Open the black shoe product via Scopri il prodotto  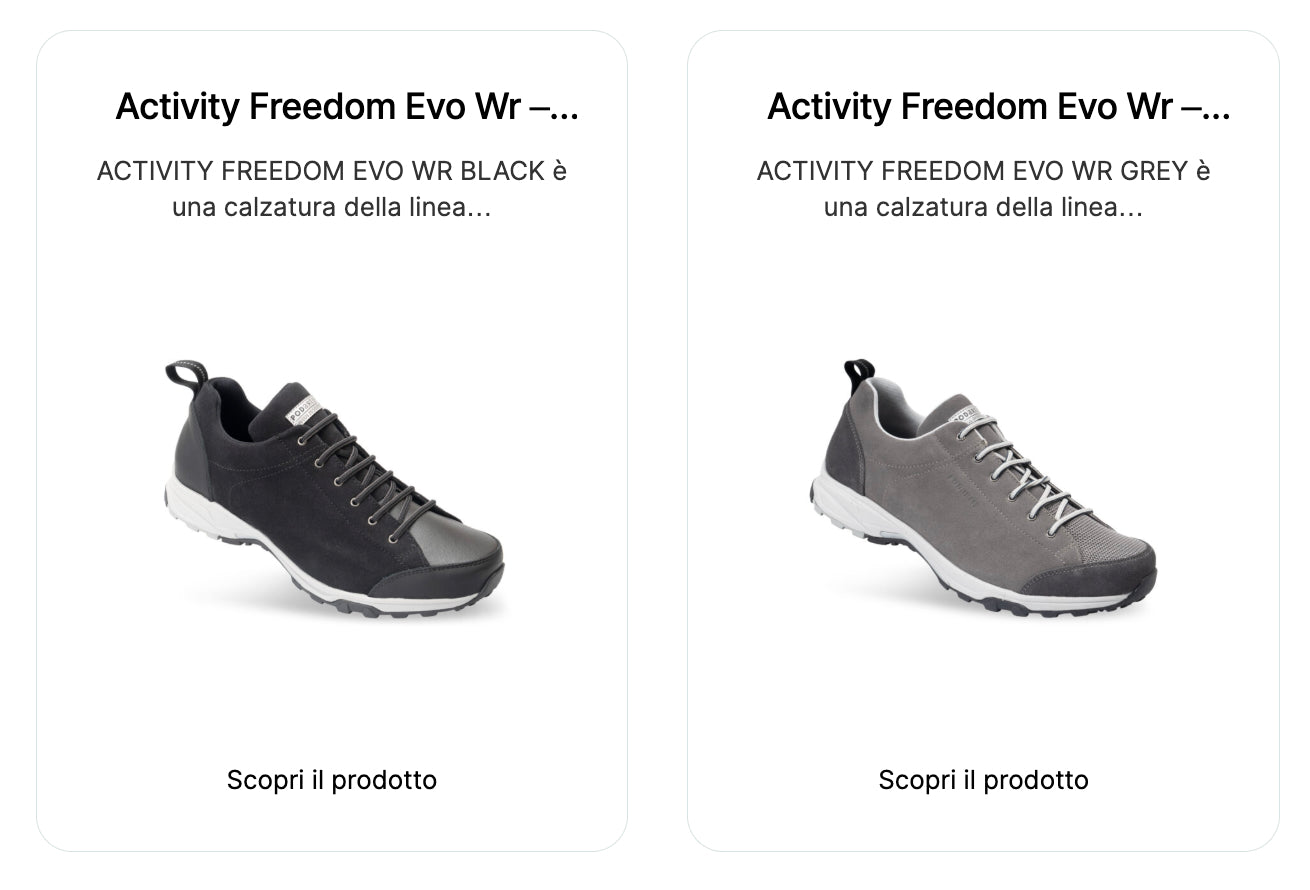coord(332,780)
